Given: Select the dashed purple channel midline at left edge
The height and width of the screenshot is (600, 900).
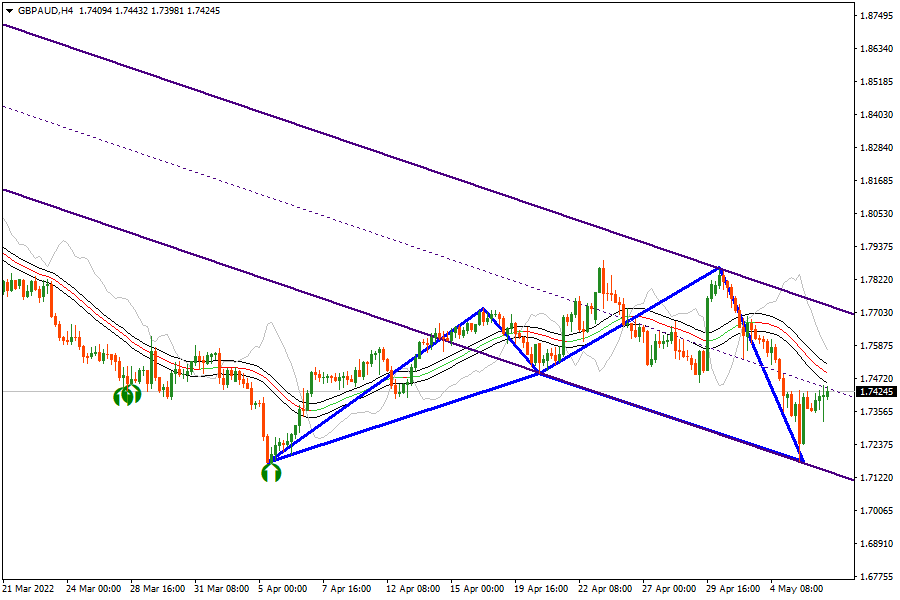Looking at the screenshot, I should tap(10, 108).
